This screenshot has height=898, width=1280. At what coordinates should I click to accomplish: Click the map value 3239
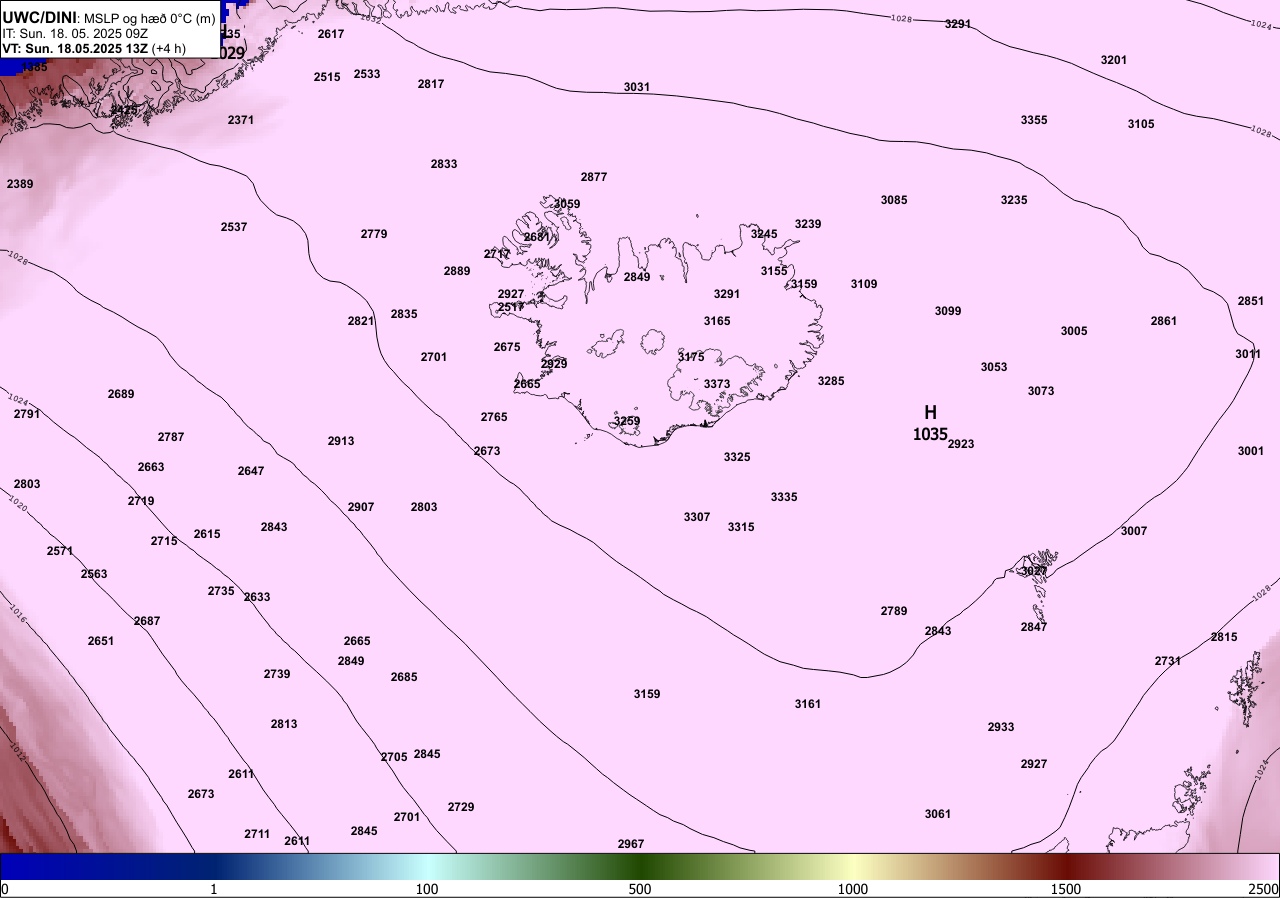coord(808,224)
